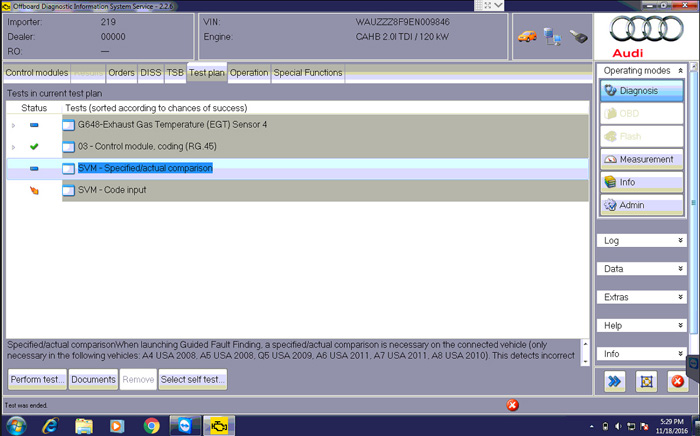Click the volume speaker tray icon

[618, 426]
